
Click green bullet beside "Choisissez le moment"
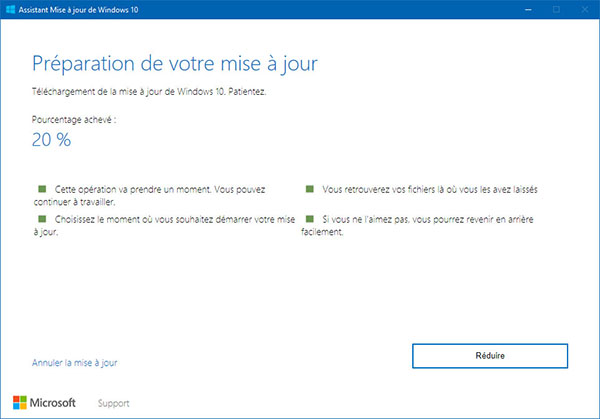point(43,217)
